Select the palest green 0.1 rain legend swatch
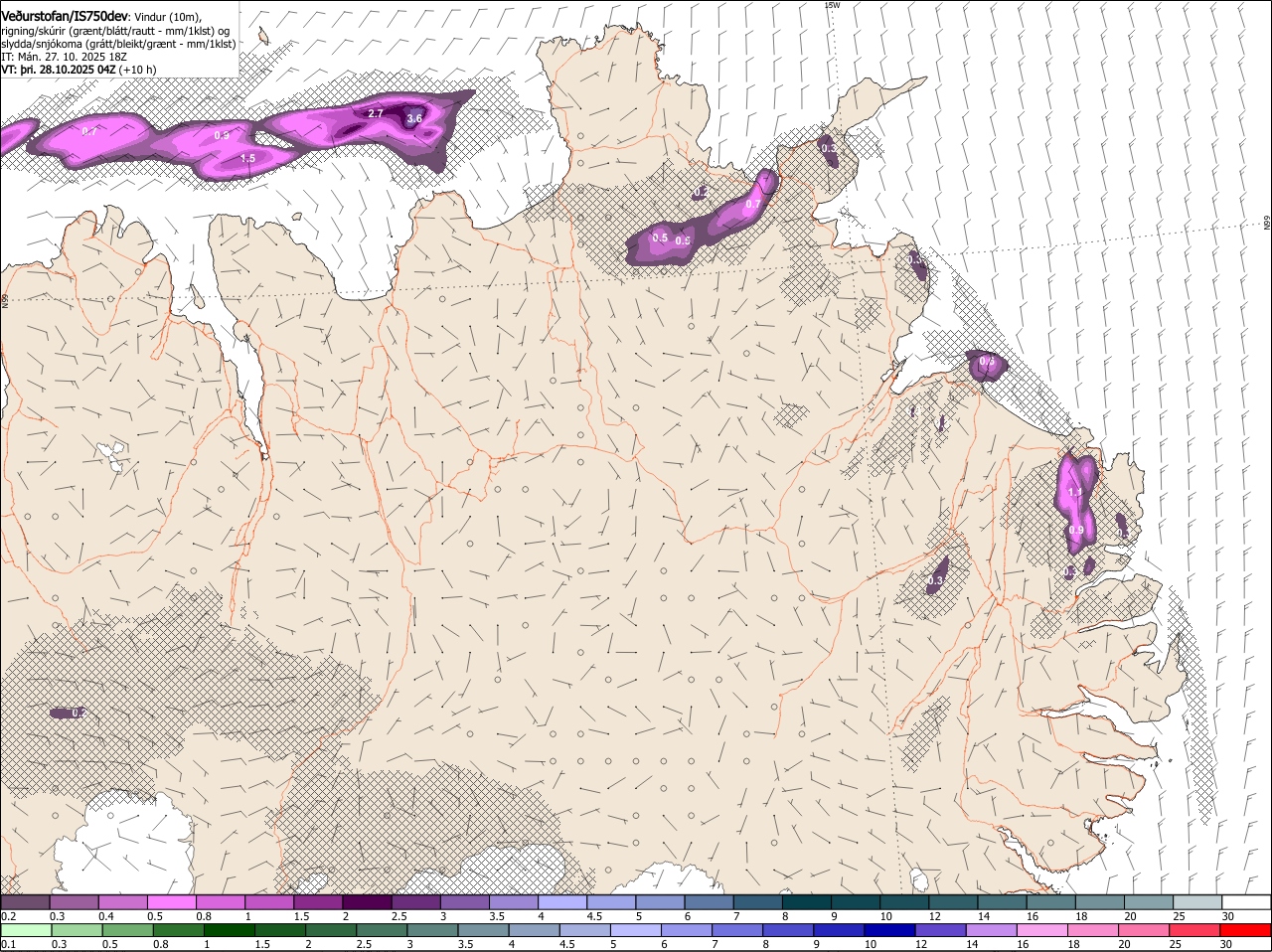Screen dimensions: 1272x952 (26, 930)
